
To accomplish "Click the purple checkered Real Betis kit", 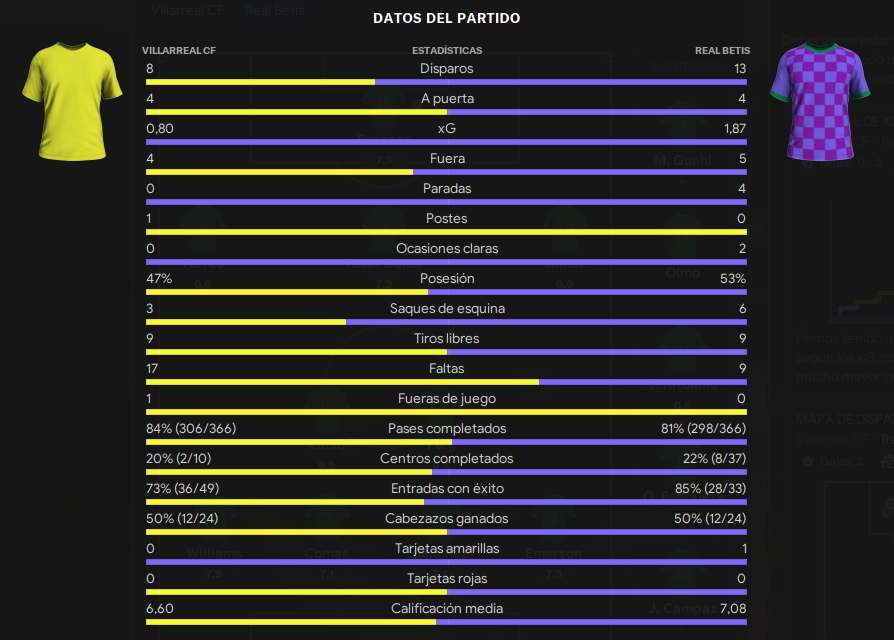I will pos(820,101).
